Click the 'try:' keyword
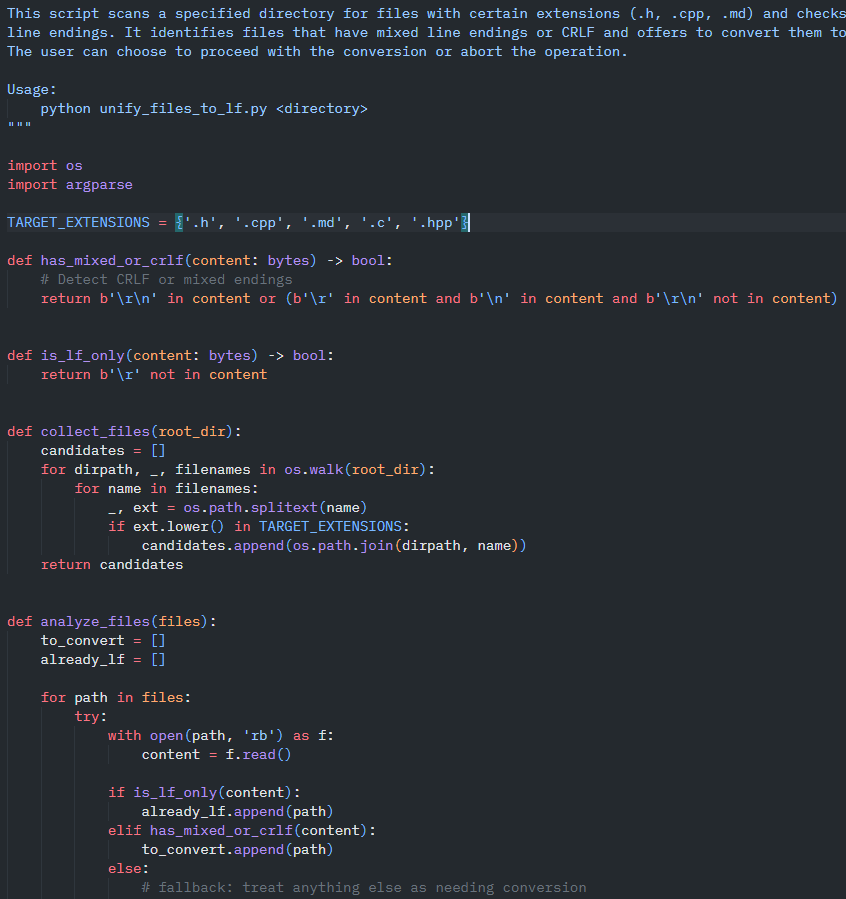 point(91,717)
